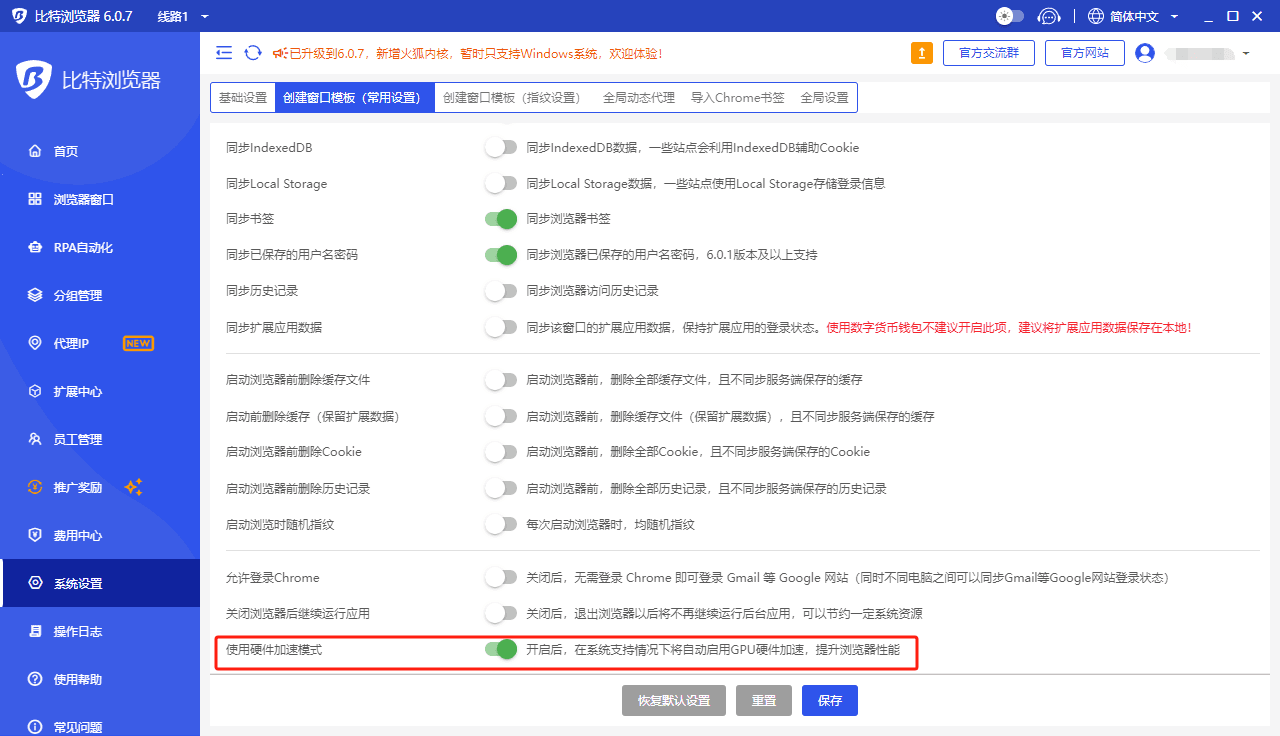Turn on 启动浏览时随机指纹
Viewport: 1280px width, 736px height.
pos(501,523)
